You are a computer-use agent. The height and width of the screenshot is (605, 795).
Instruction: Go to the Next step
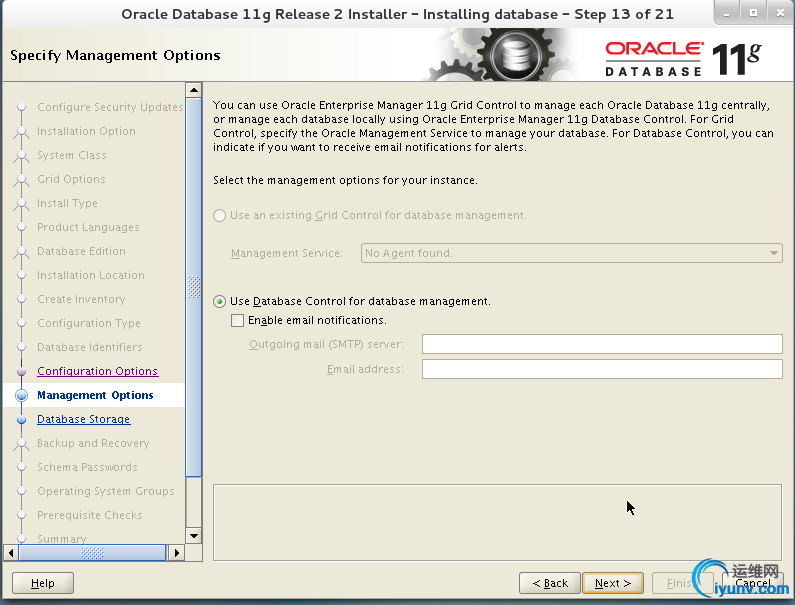(x=613, y=583)
